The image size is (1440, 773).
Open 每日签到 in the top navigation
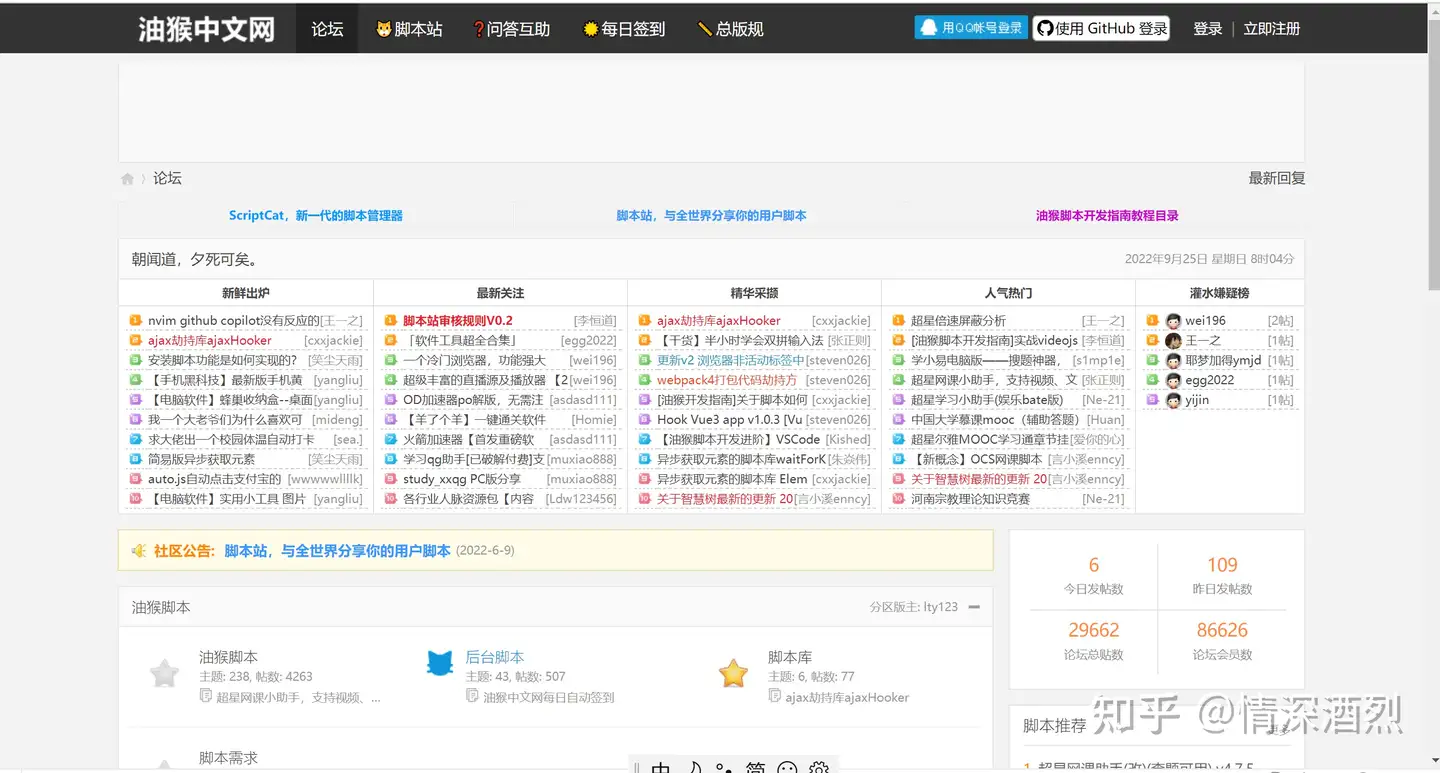click(625, 29)
